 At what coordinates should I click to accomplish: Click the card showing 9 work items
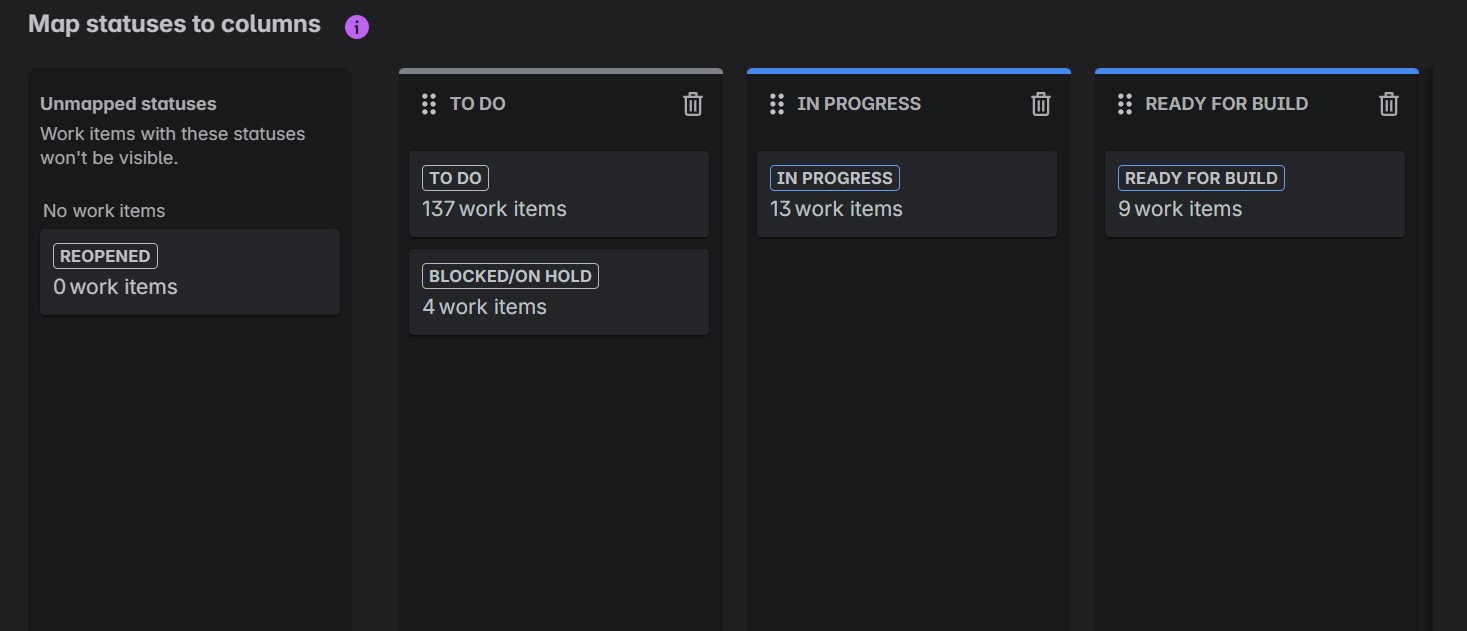point(1254,193)
